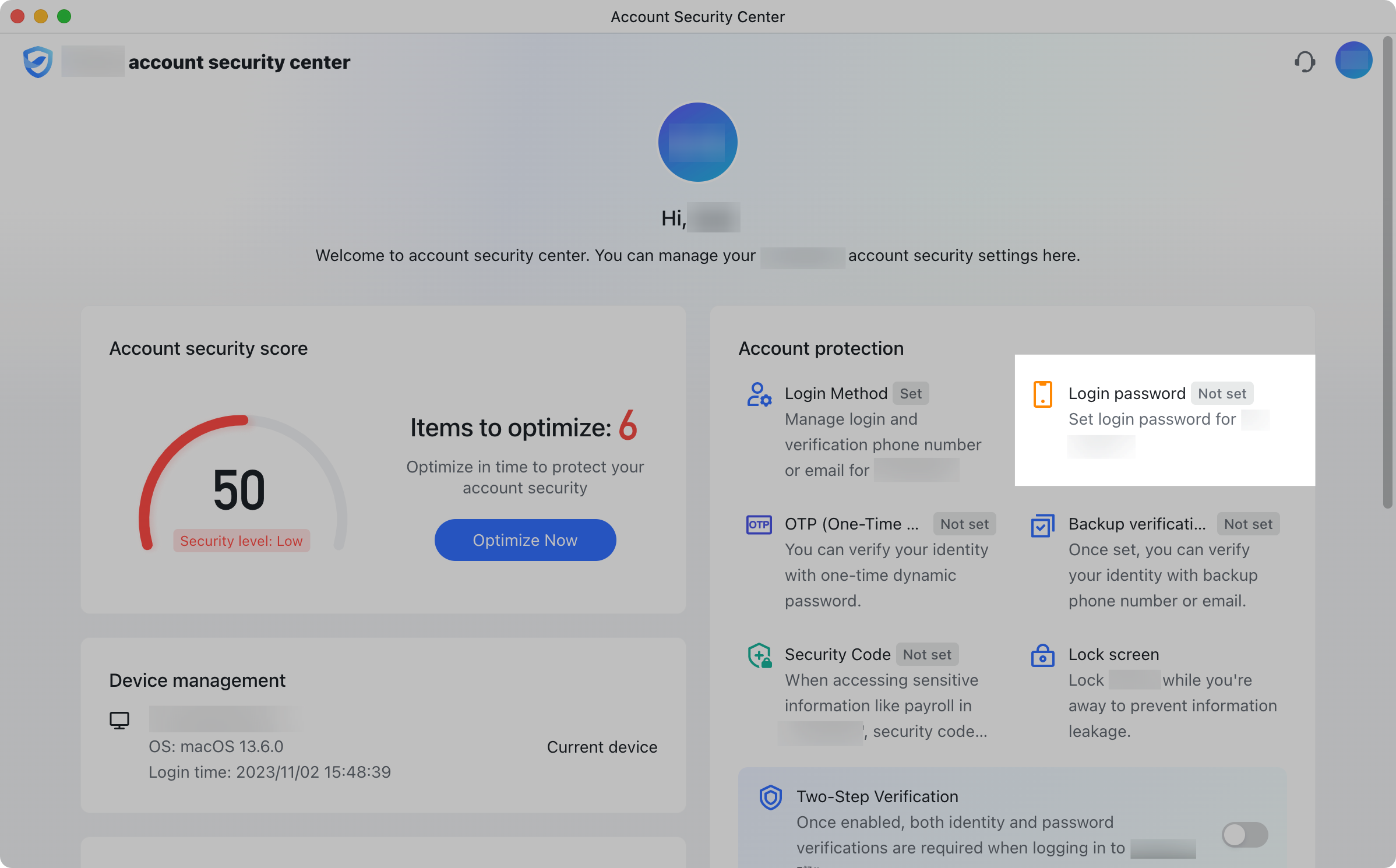Click the profile avatar in top right corner
This screenshot has height=868, width=1396.
click(x=1353, y=60)
